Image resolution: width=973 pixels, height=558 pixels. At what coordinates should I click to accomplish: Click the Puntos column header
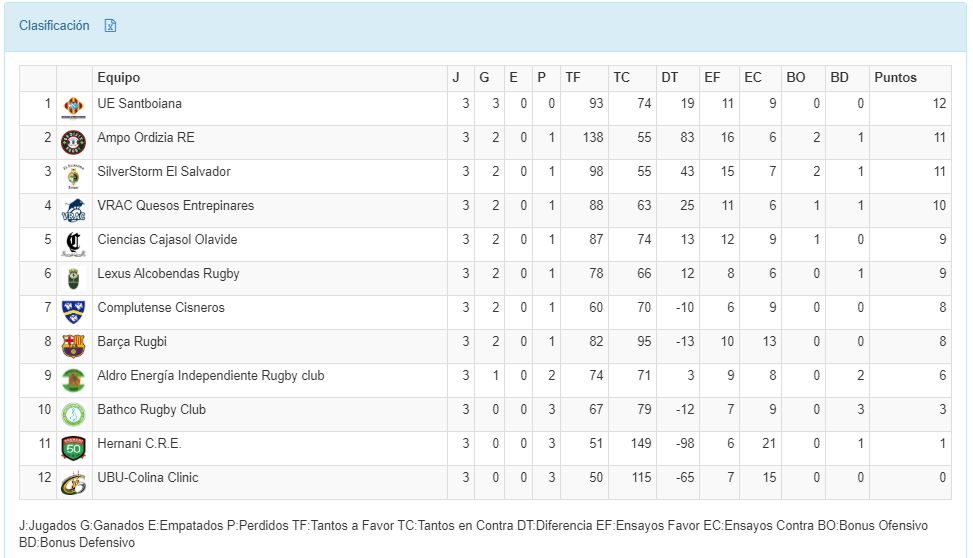(x=895, y=78)
